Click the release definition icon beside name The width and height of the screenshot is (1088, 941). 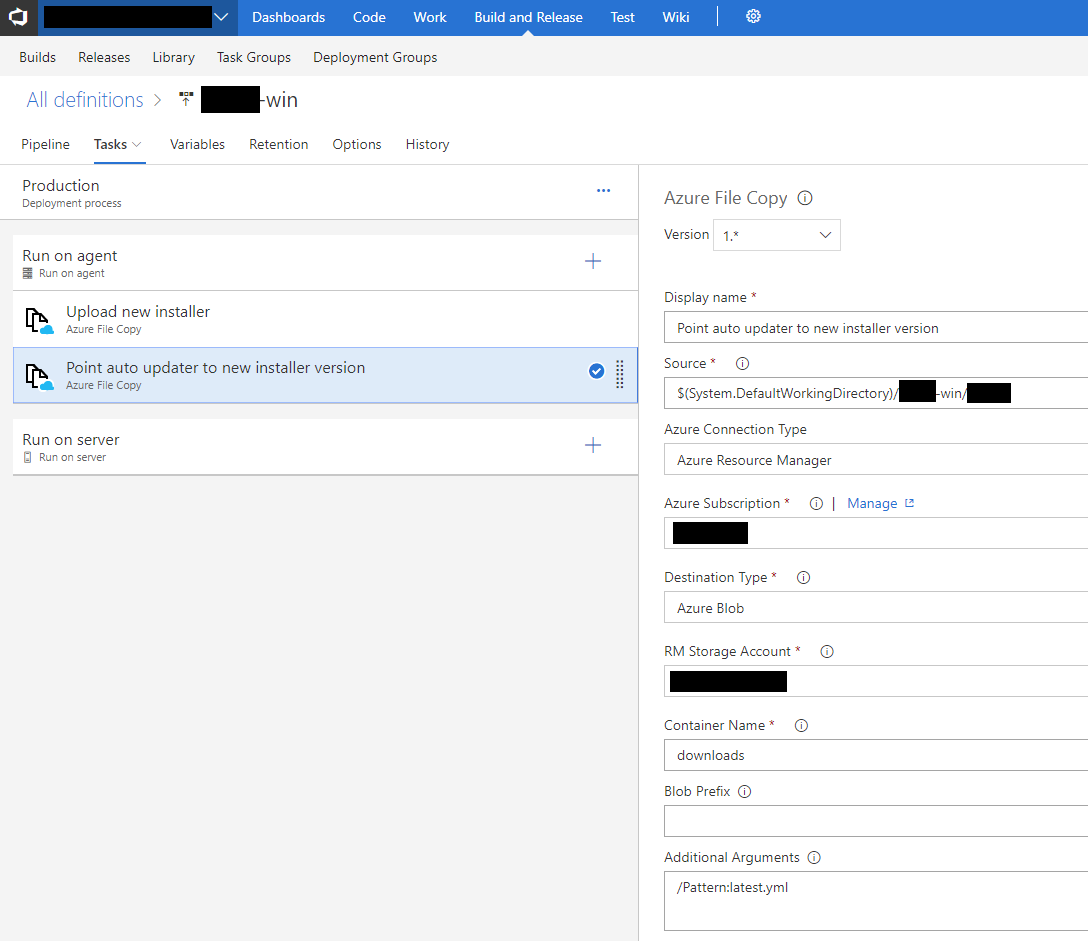coord(186,99)
